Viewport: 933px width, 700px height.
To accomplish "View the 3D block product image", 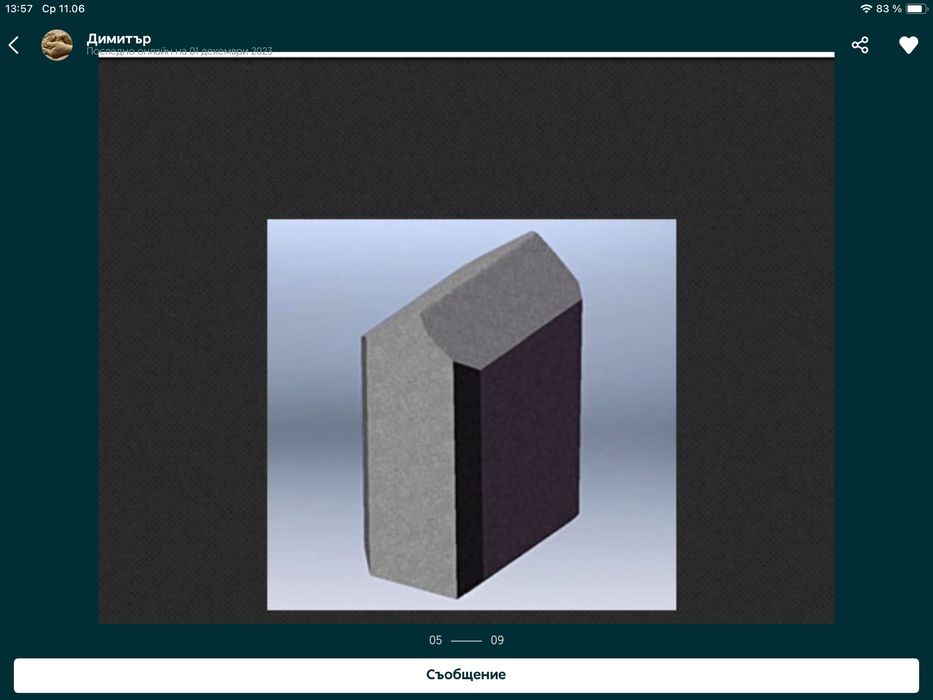I will (471, 414).
